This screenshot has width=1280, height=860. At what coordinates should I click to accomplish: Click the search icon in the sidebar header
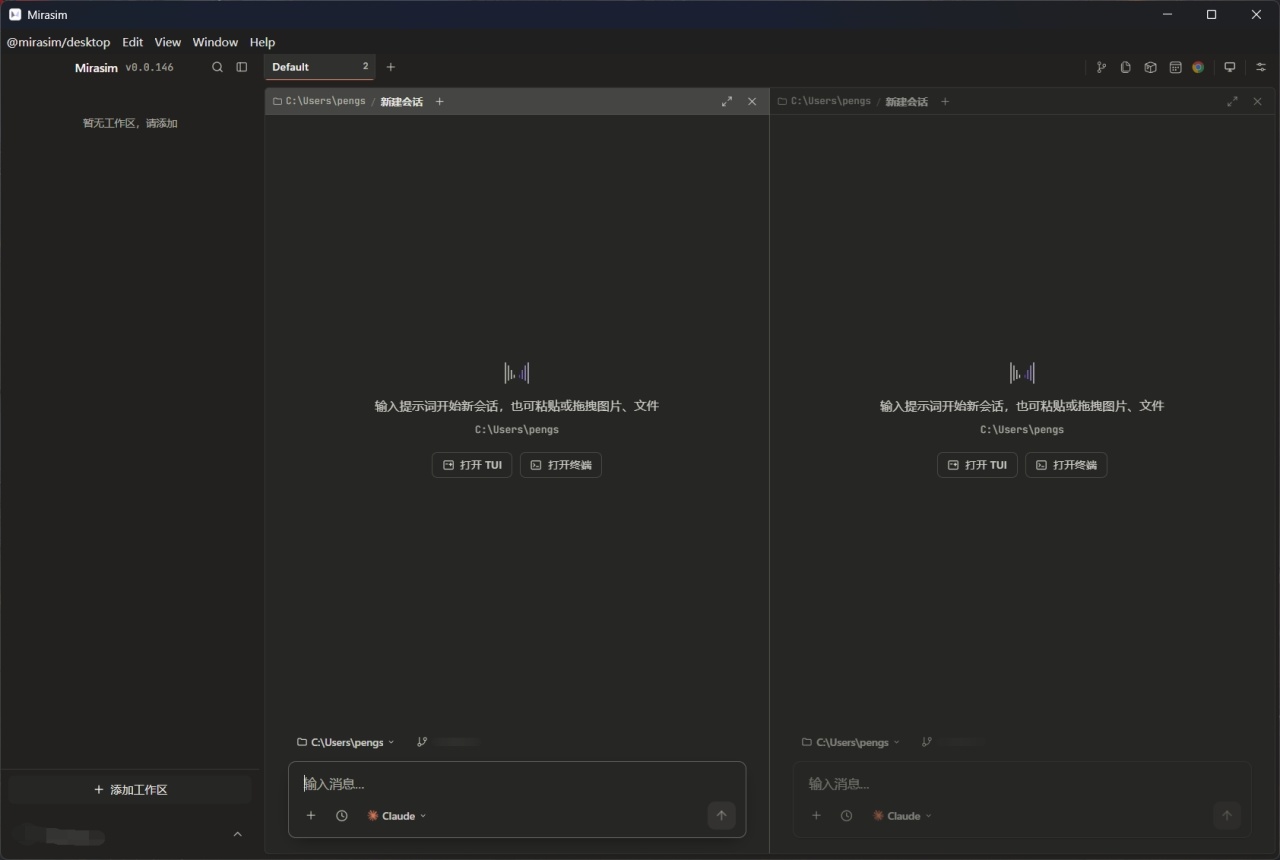[217, 67]
